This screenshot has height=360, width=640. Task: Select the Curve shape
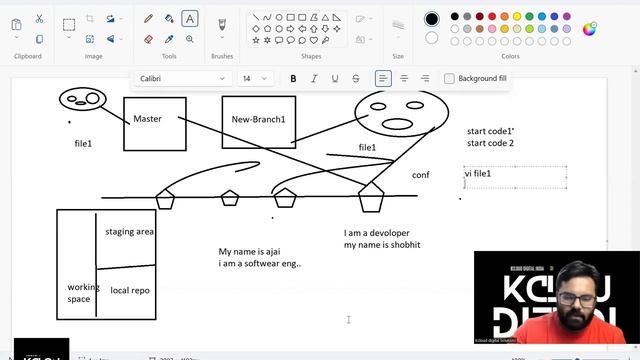[x=267, y=17]
